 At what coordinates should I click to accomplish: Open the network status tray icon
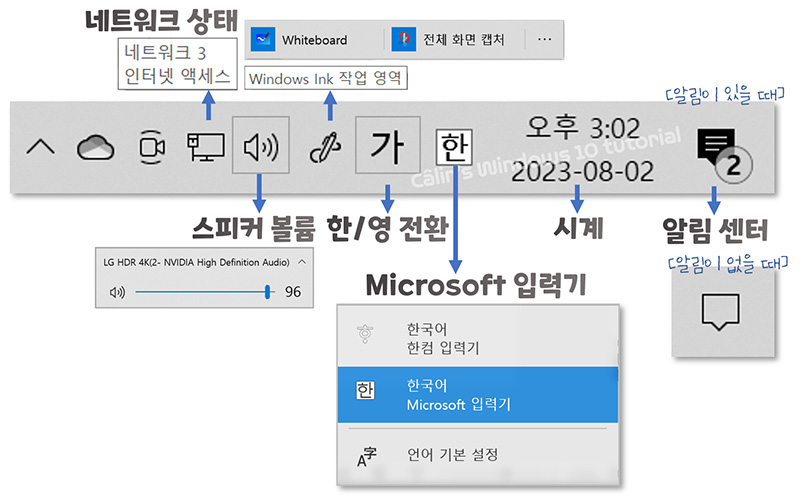pyautogui.click(x=206, y=147)
